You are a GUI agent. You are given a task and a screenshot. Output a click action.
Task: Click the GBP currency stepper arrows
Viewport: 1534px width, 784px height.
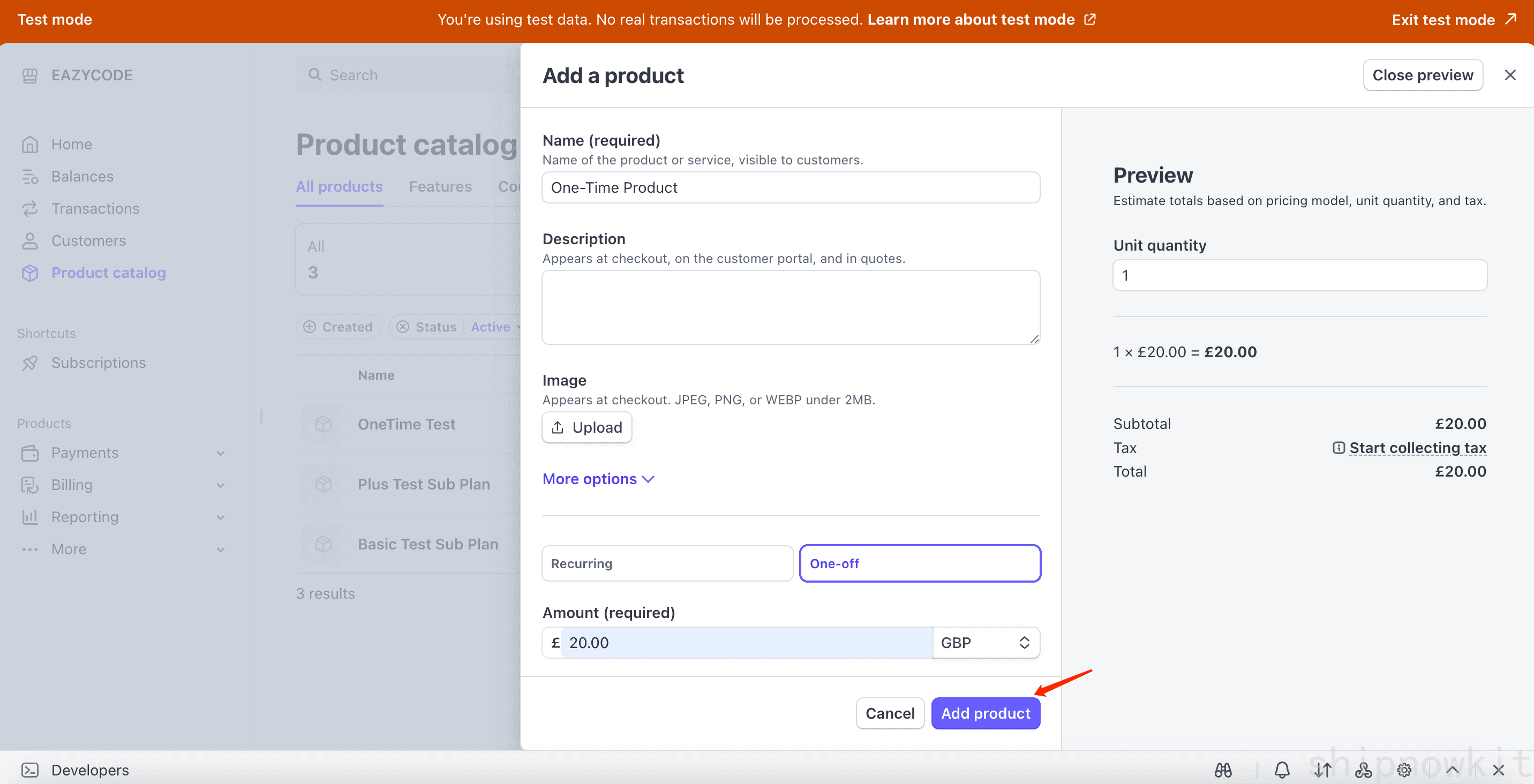coord(1024,642)
